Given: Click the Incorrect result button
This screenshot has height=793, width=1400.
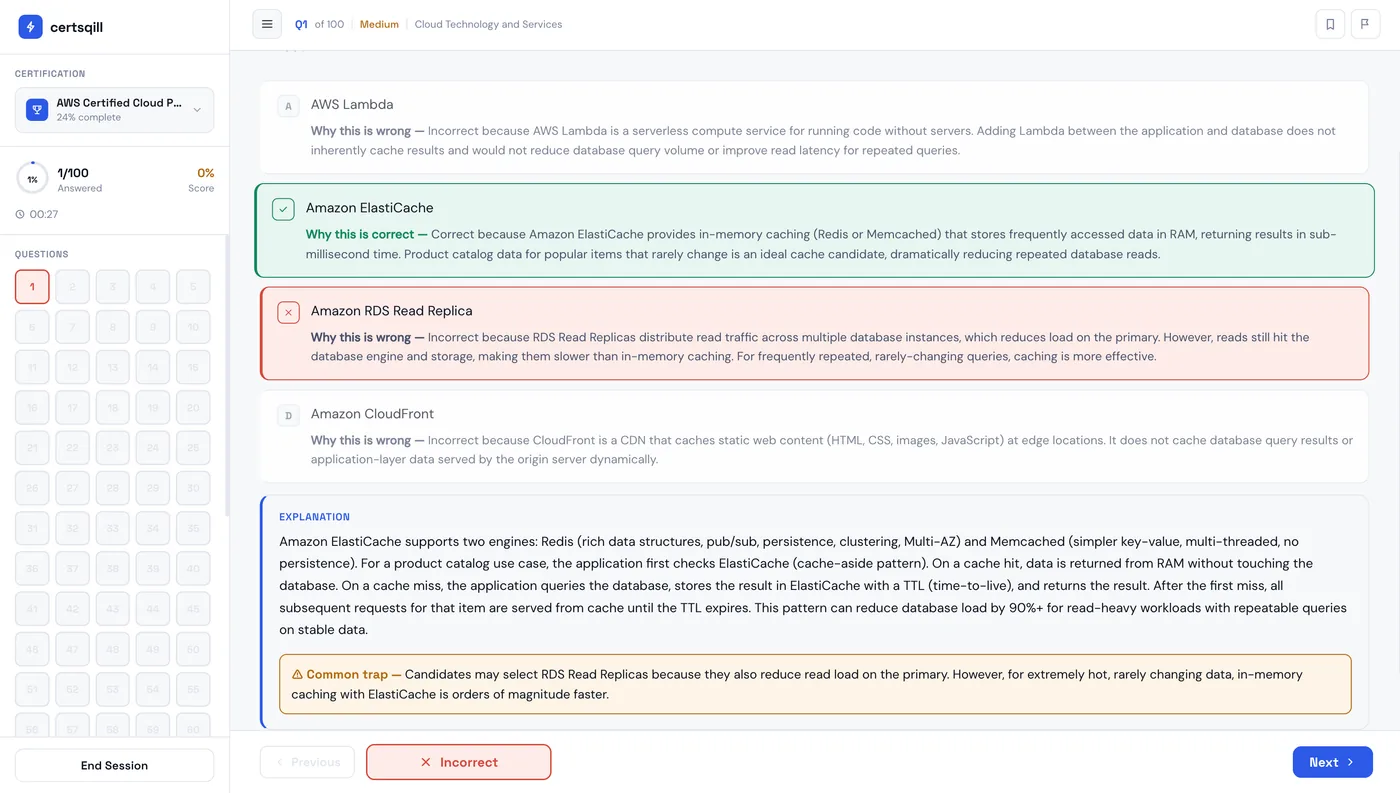Looking at the screenshot, I should (x=458, y=762).
